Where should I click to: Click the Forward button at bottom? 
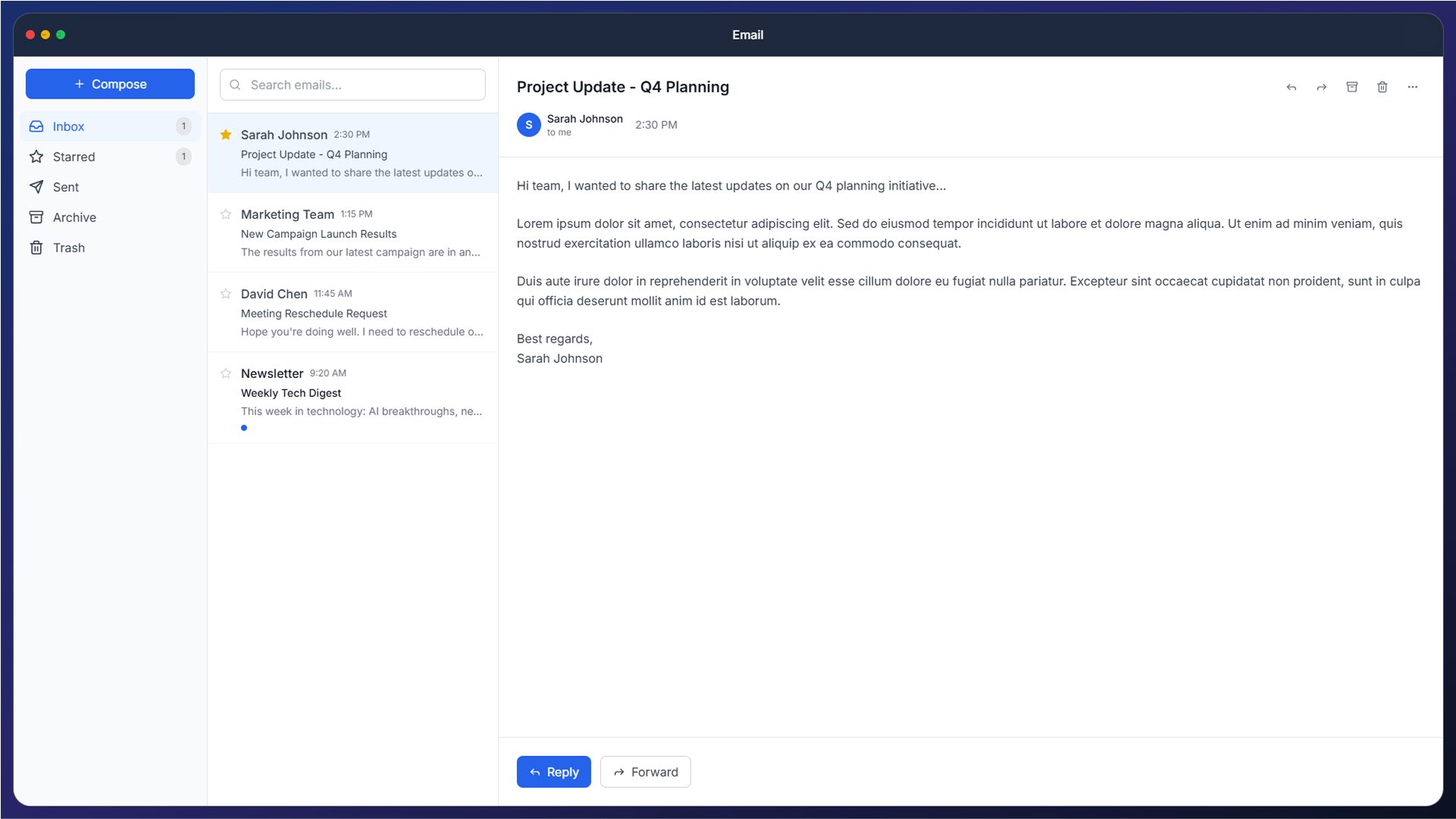646,772
